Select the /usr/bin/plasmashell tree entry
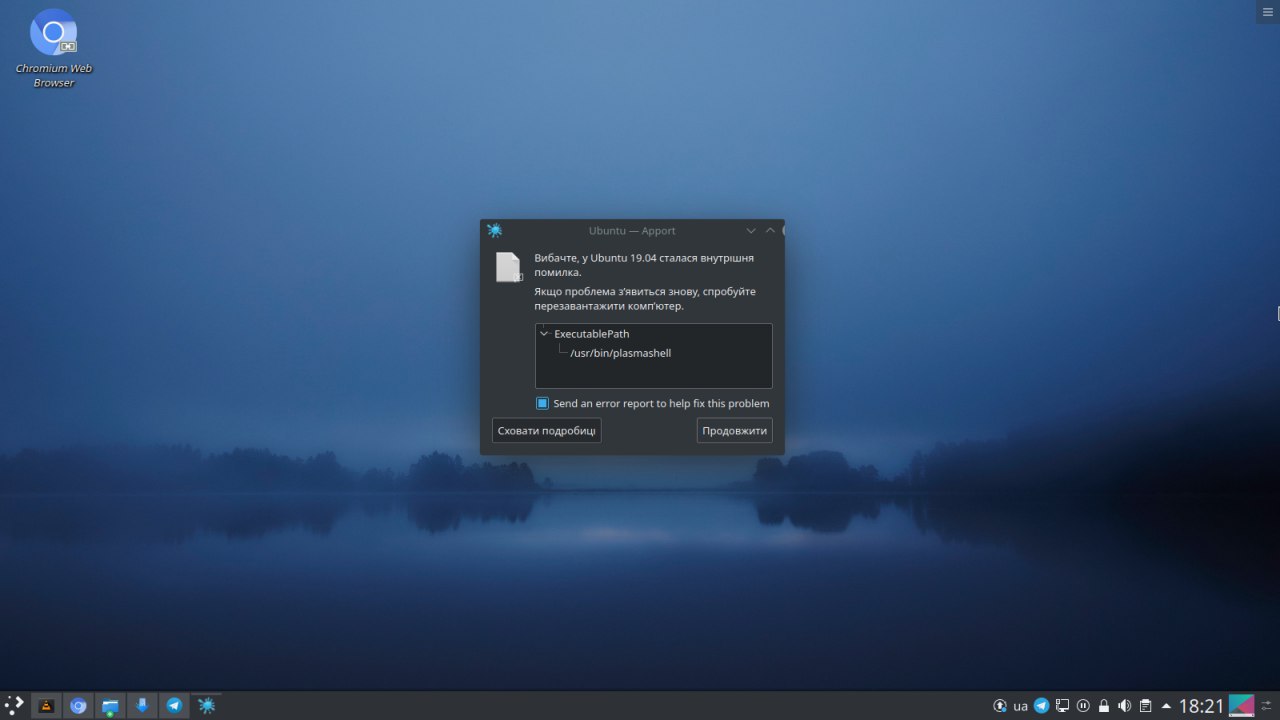 (620, 353)
